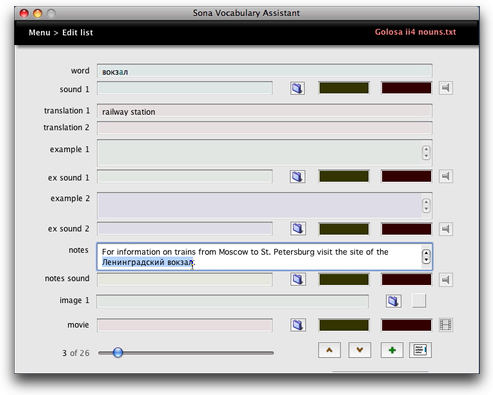This screenshot has height=395, width=493.
Task: Play the sound 1 speaker icon
Action: pos(446,88)
